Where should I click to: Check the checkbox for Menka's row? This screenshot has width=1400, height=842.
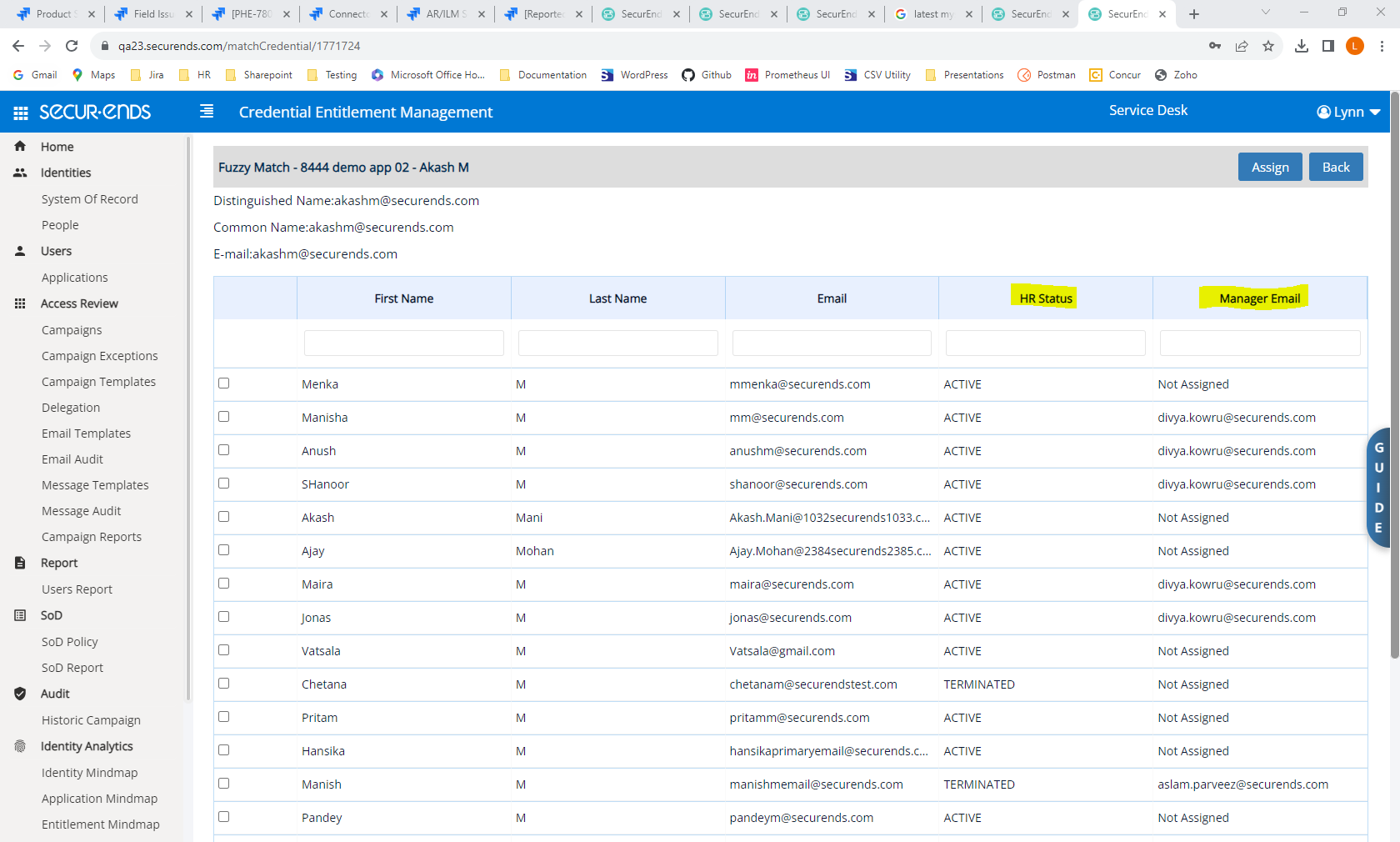[222, 383]
